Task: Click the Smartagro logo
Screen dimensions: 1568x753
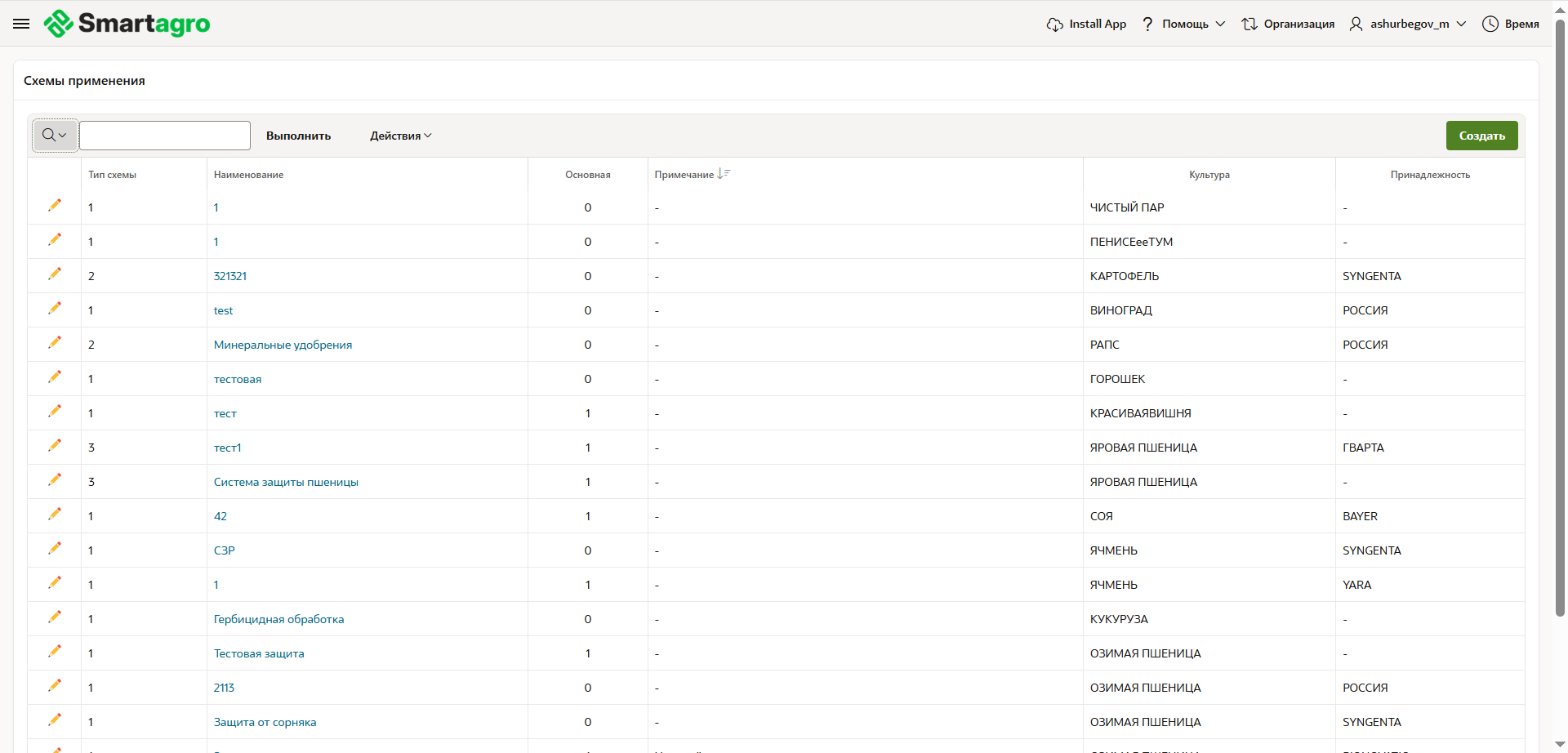Action: coord(127,24)
